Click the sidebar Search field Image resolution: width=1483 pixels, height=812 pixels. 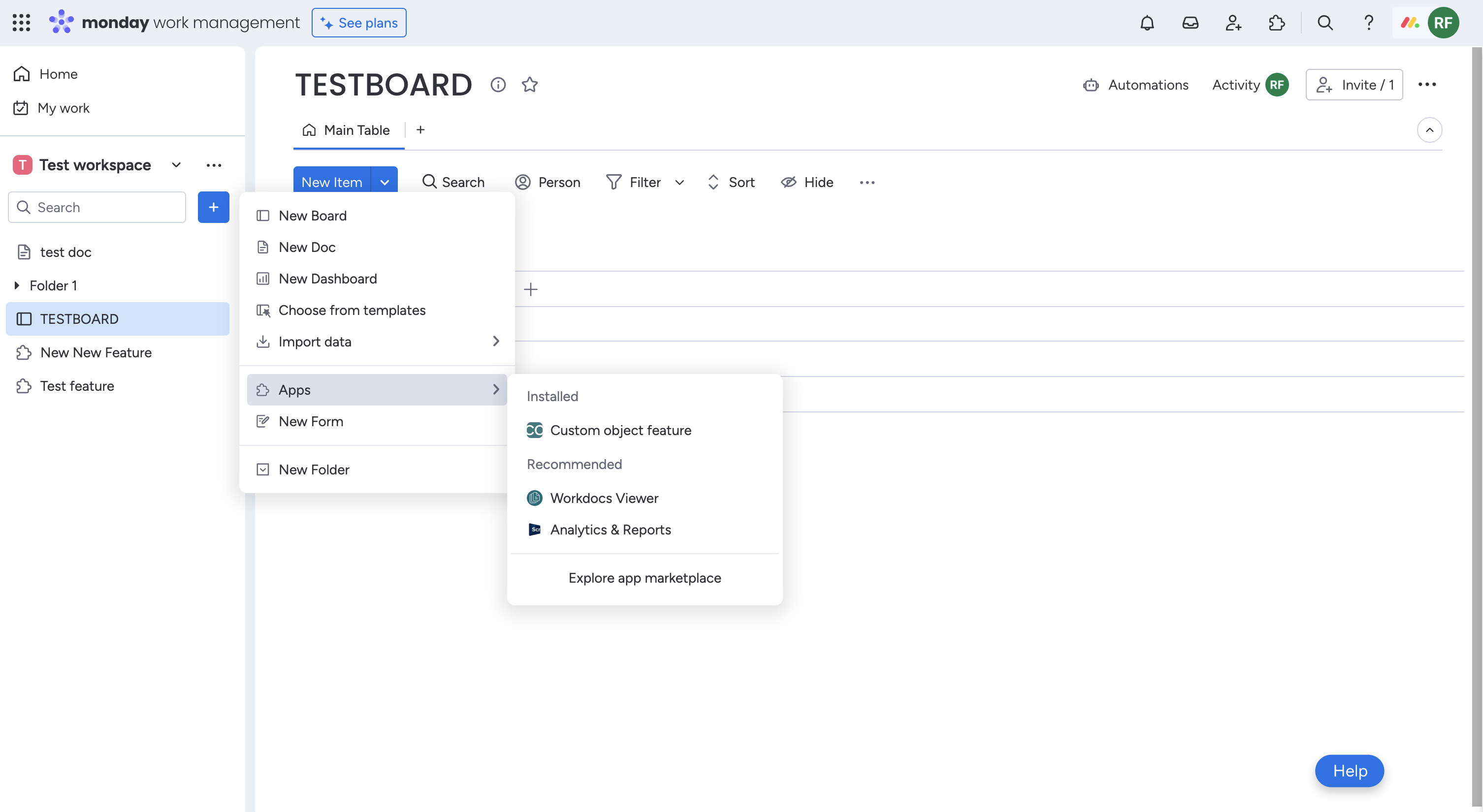pos(97,207)
